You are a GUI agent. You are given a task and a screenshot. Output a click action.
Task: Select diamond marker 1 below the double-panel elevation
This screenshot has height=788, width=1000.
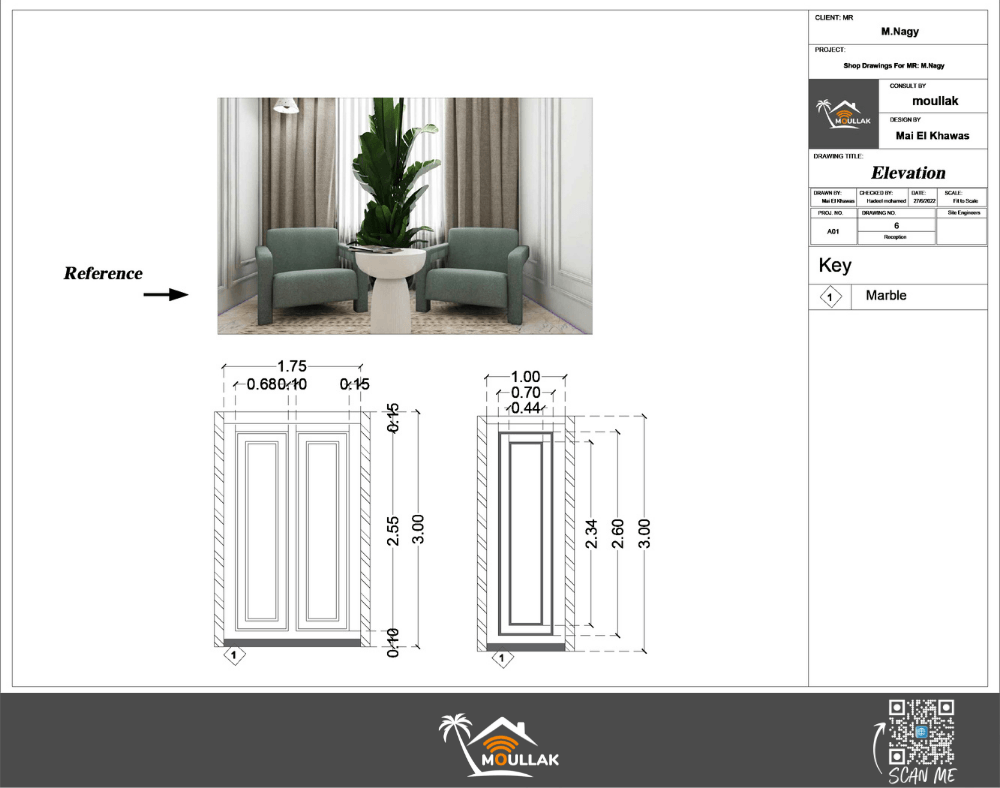(x=234, y=656)
